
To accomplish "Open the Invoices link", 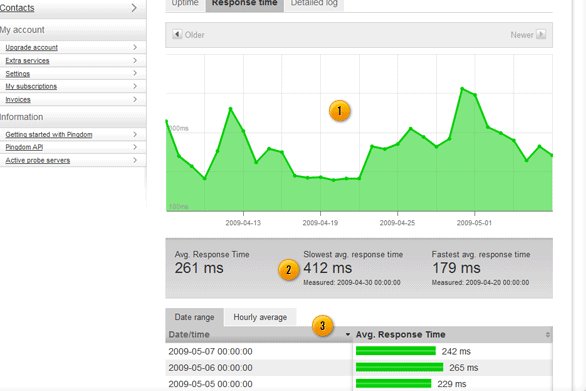I will pos(18,99).
